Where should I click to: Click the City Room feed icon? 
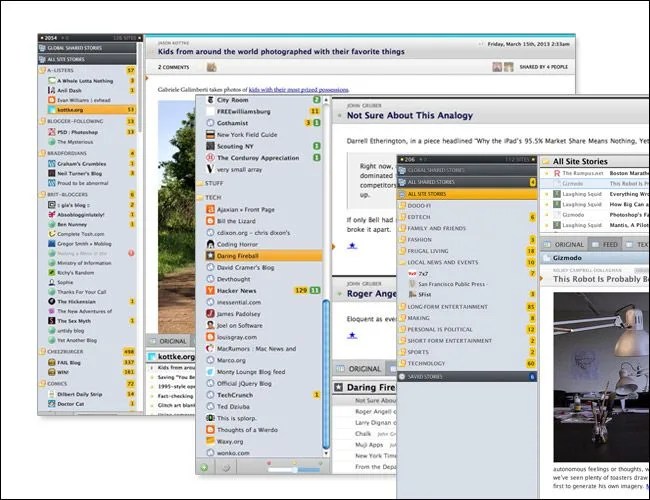coord(210,100)
